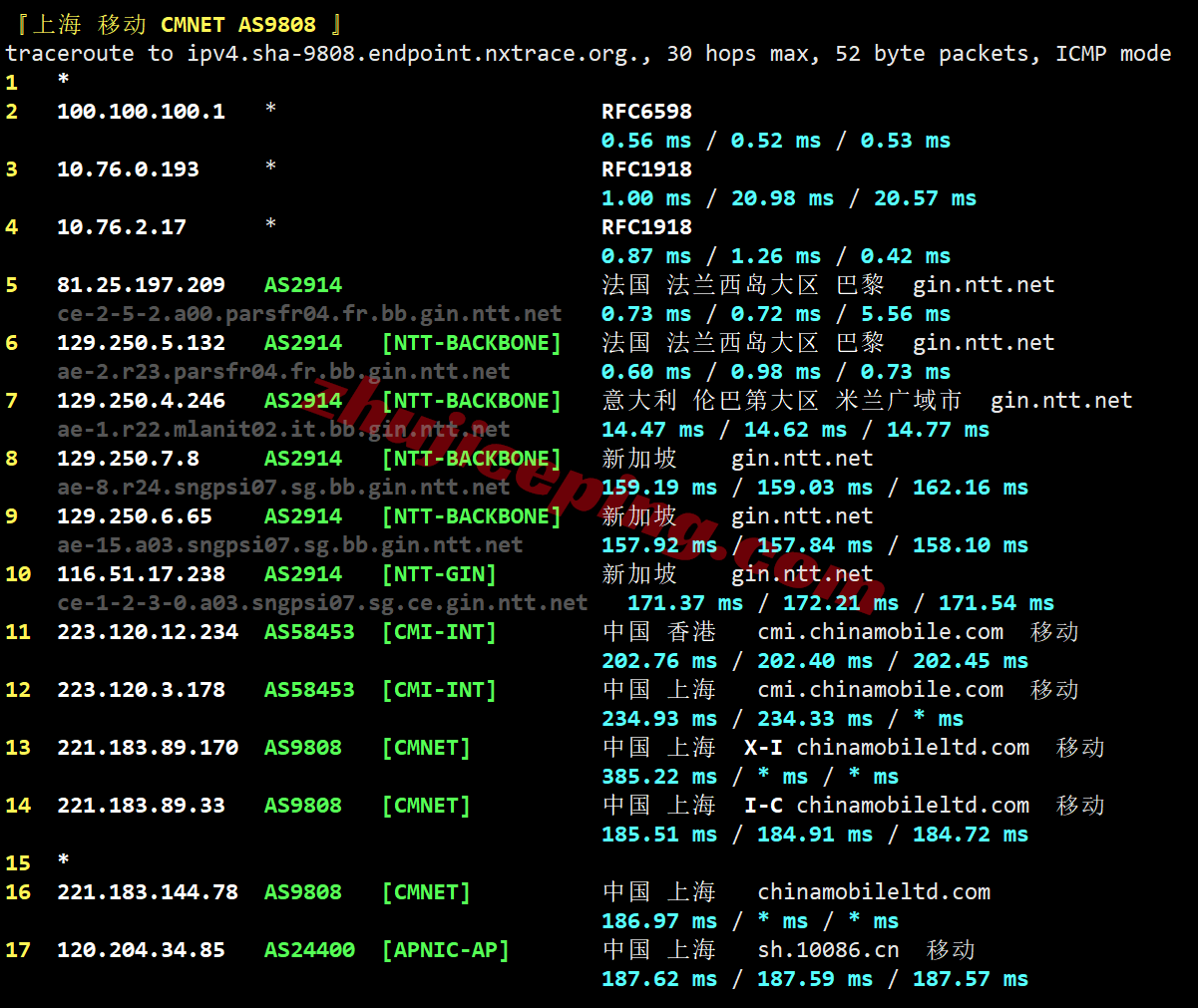Click the AS24400 number on hop 17
This screenshot has height=1008, width=1198.
(309, 950)
